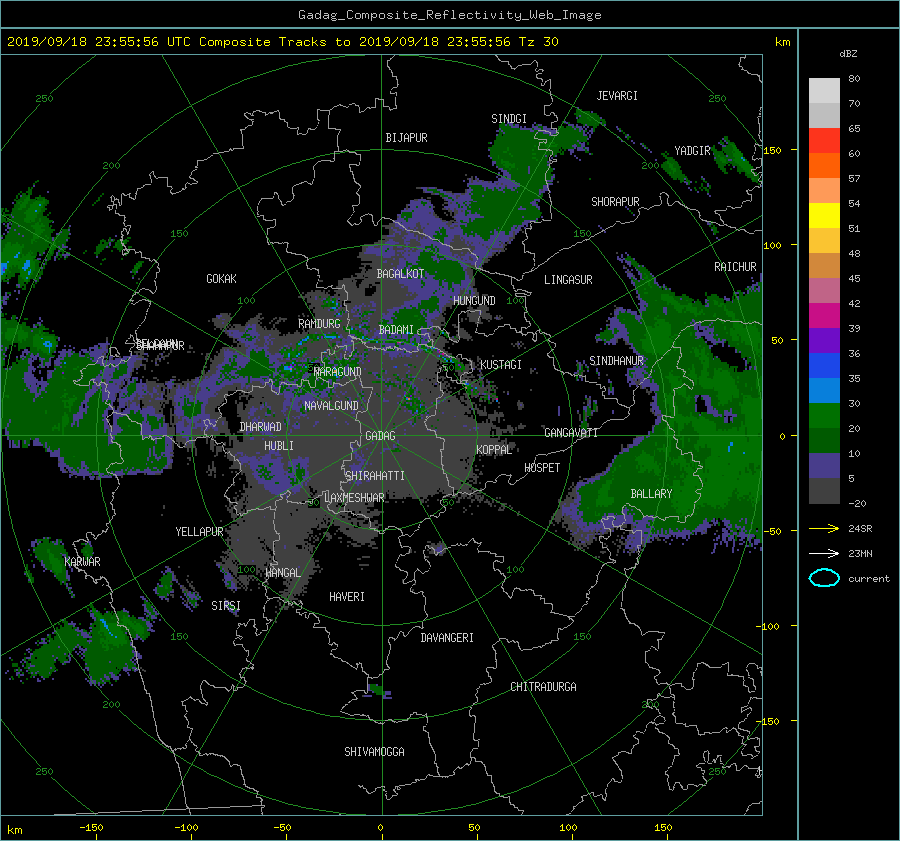Click the HUNGUND city label
This screenshot has width=900, height=841.
(x=474, y=301)
